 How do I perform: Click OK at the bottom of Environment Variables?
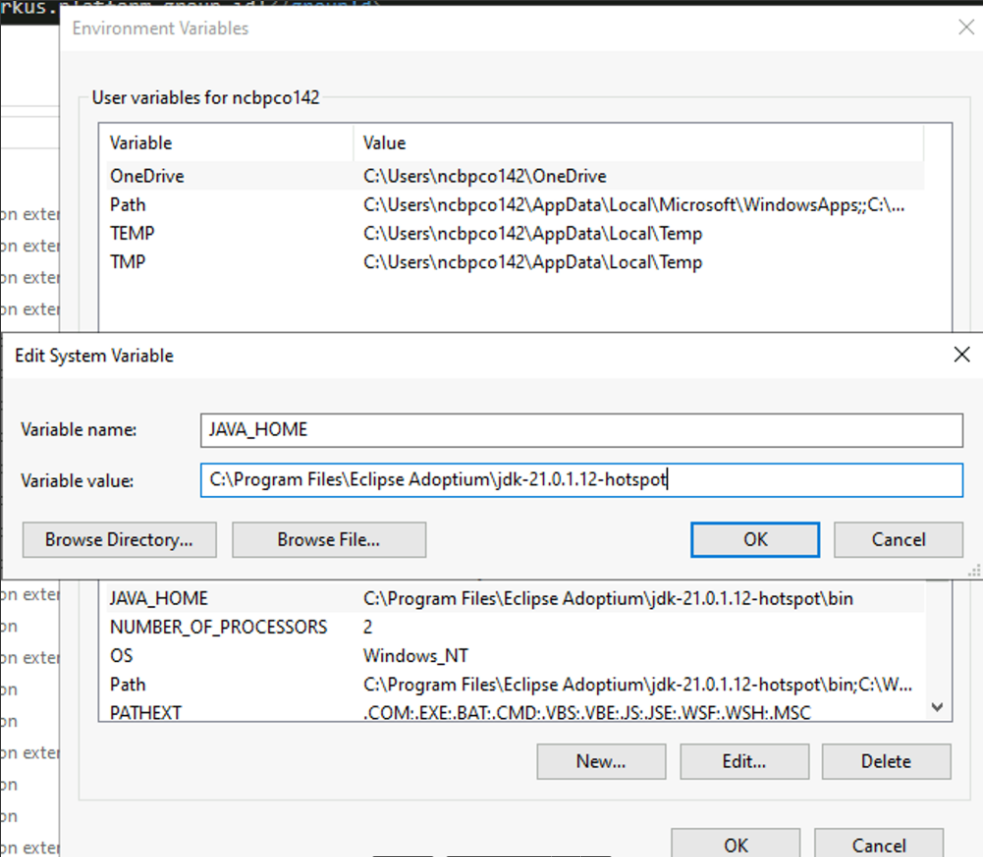coord(735,845)
